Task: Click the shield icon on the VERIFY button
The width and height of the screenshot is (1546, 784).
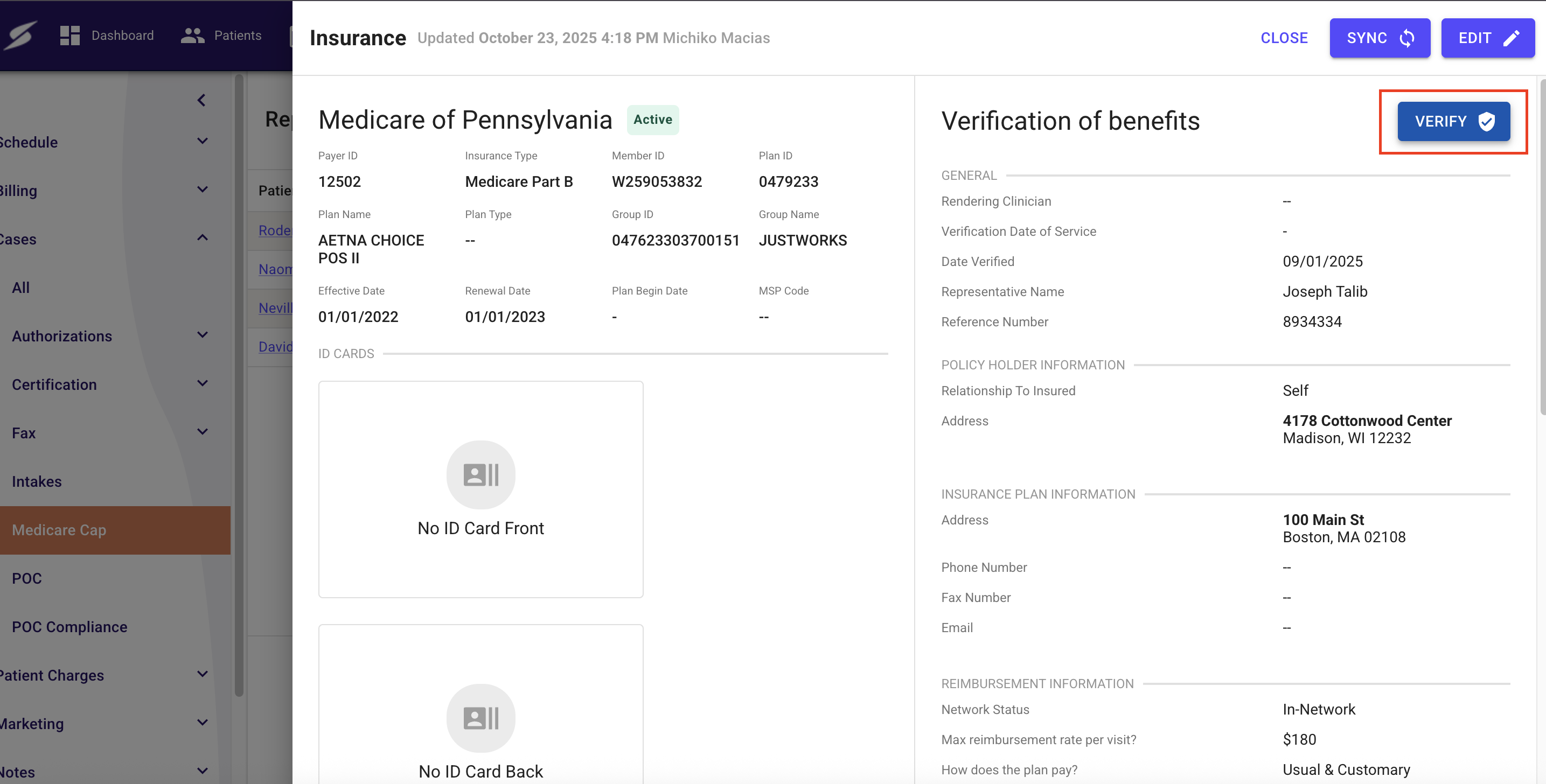Action: [1487, 121]
